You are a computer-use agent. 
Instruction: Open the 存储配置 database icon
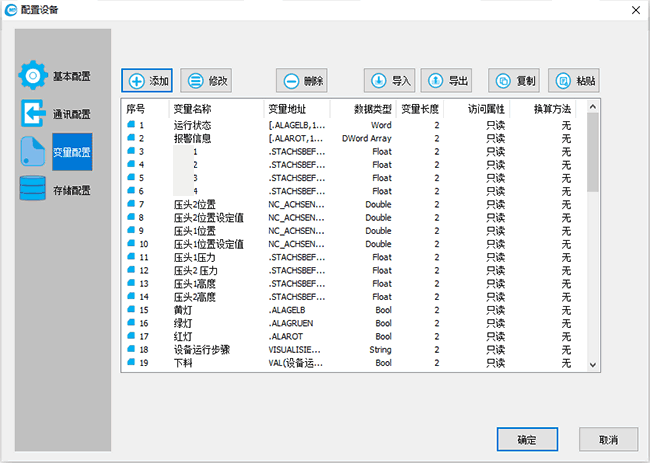coord(34,189)
